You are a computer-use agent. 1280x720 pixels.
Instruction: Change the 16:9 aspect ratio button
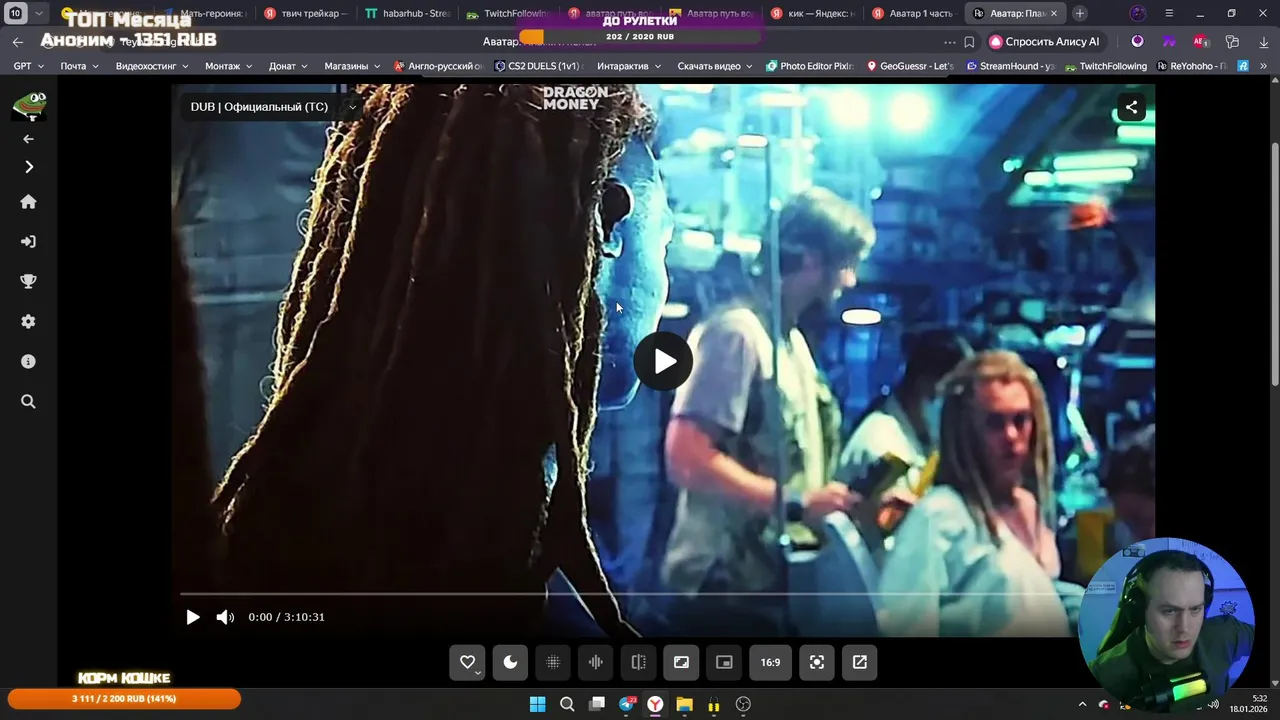(770, 662)
